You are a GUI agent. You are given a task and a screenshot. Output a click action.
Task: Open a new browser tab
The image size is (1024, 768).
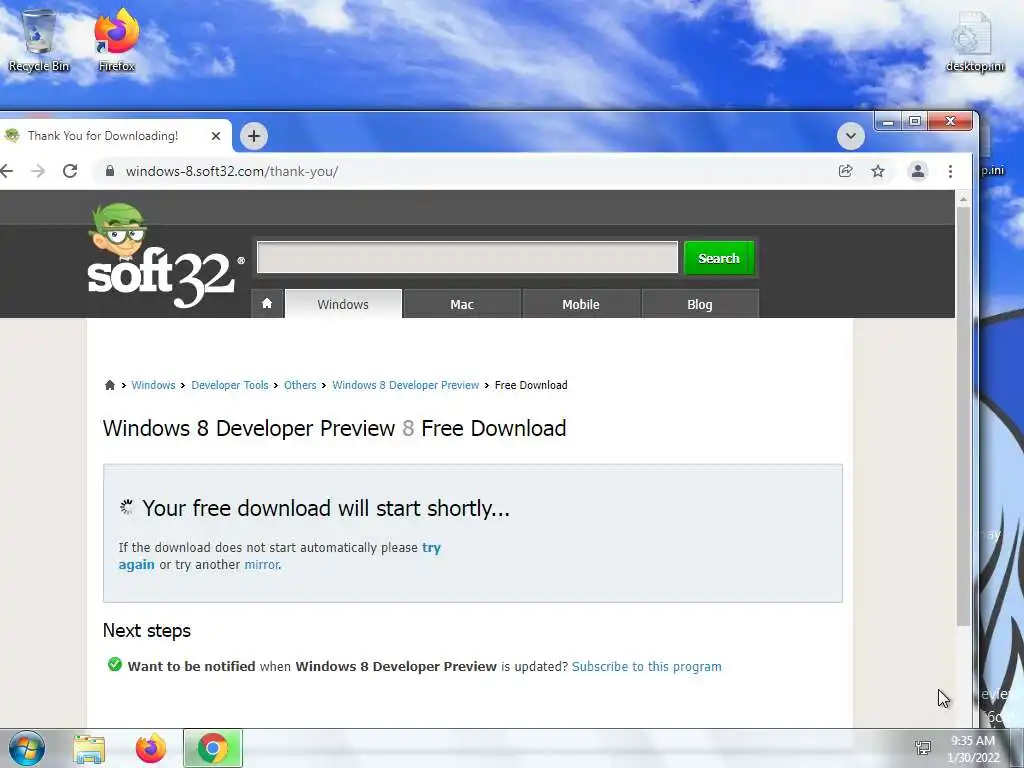[x=254, y=136]
